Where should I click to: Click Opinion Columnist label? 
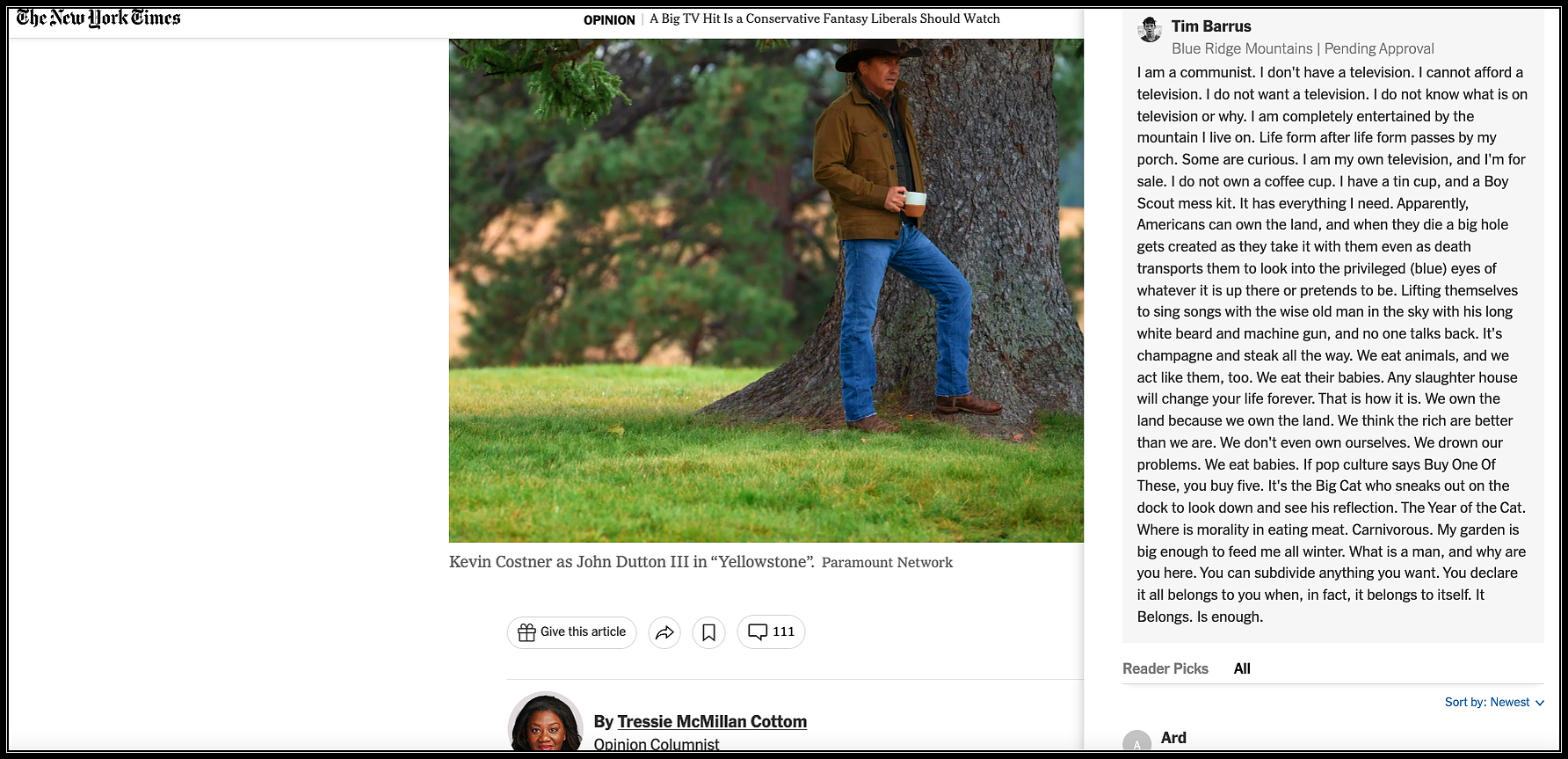[x=657, y=745]
